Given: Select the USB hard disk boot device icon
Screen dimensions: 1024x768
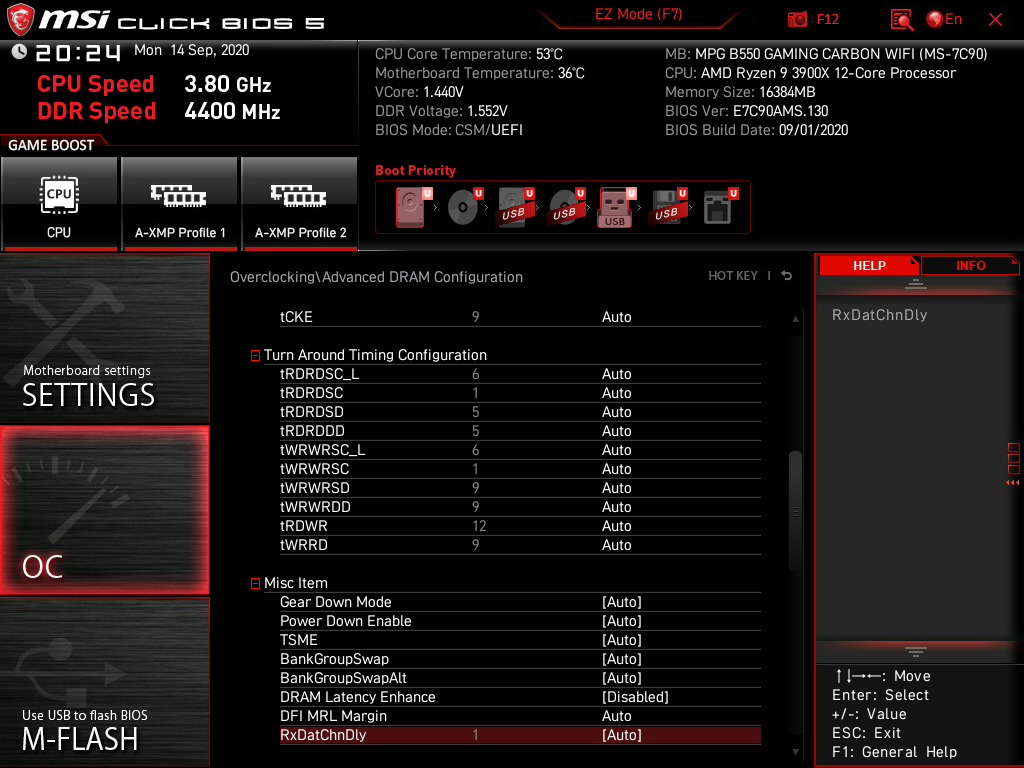Looking at the screenshot, I should pos(515,207).
